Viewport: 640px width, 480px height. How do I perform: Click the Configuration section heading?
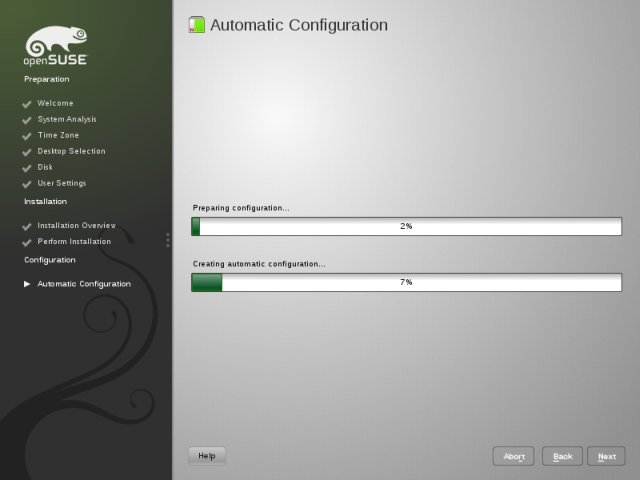[50, 260]
